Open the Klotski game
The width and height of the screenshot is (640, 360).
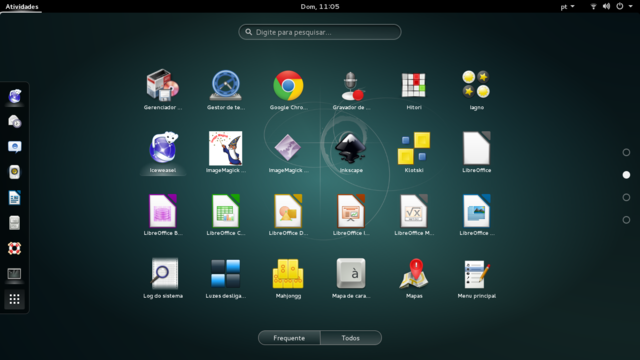[x=413, y=148]
